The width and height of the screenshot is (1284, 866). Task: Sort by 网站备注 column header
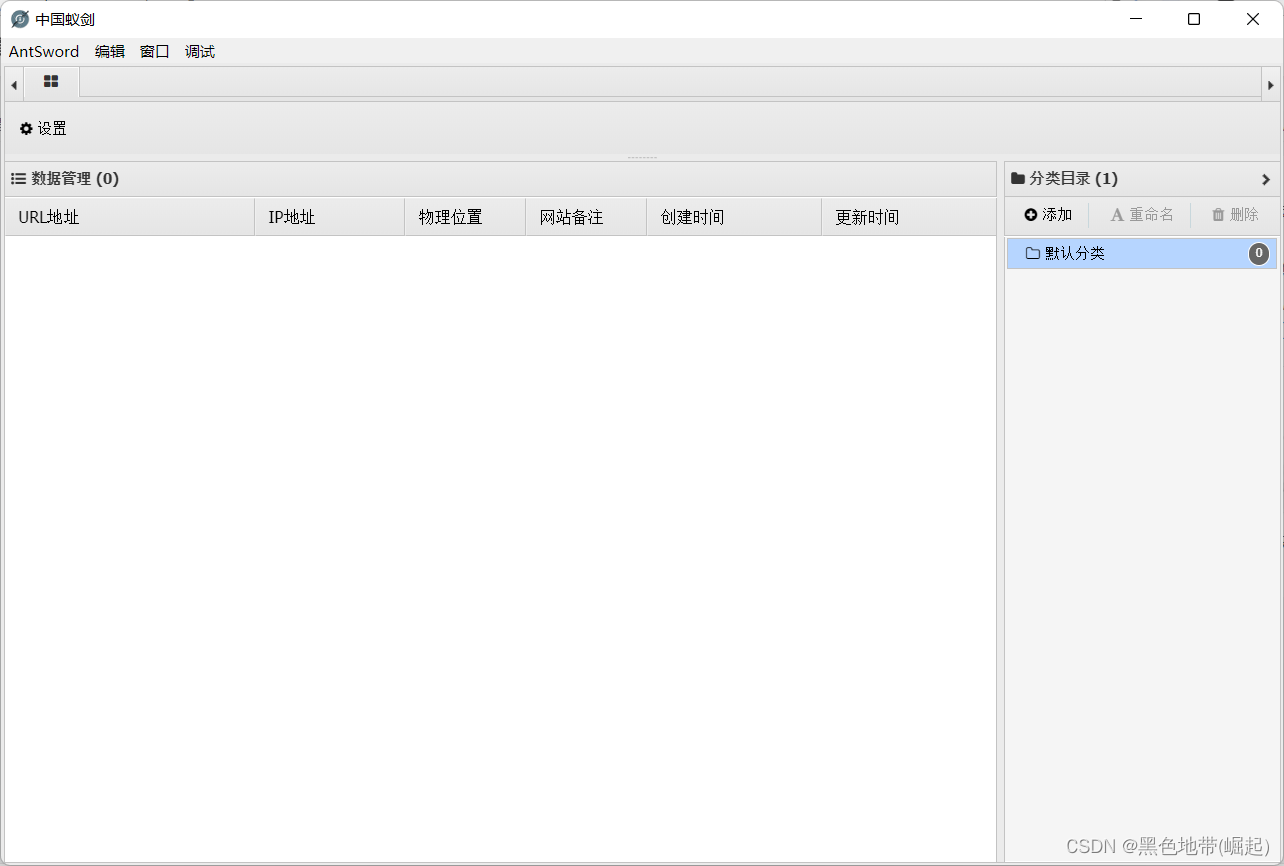pos(586,217)
